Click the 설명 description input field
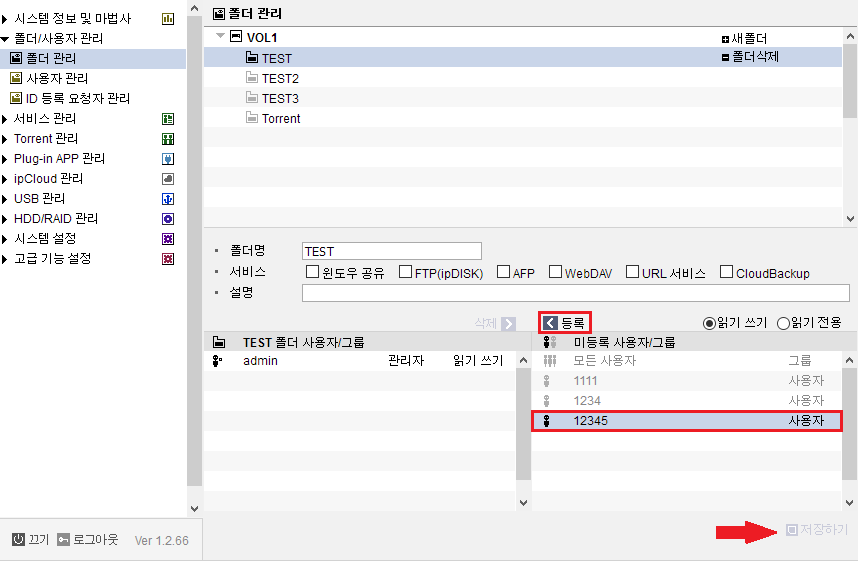Screen dimensions: 858x562 pos(576,293)
